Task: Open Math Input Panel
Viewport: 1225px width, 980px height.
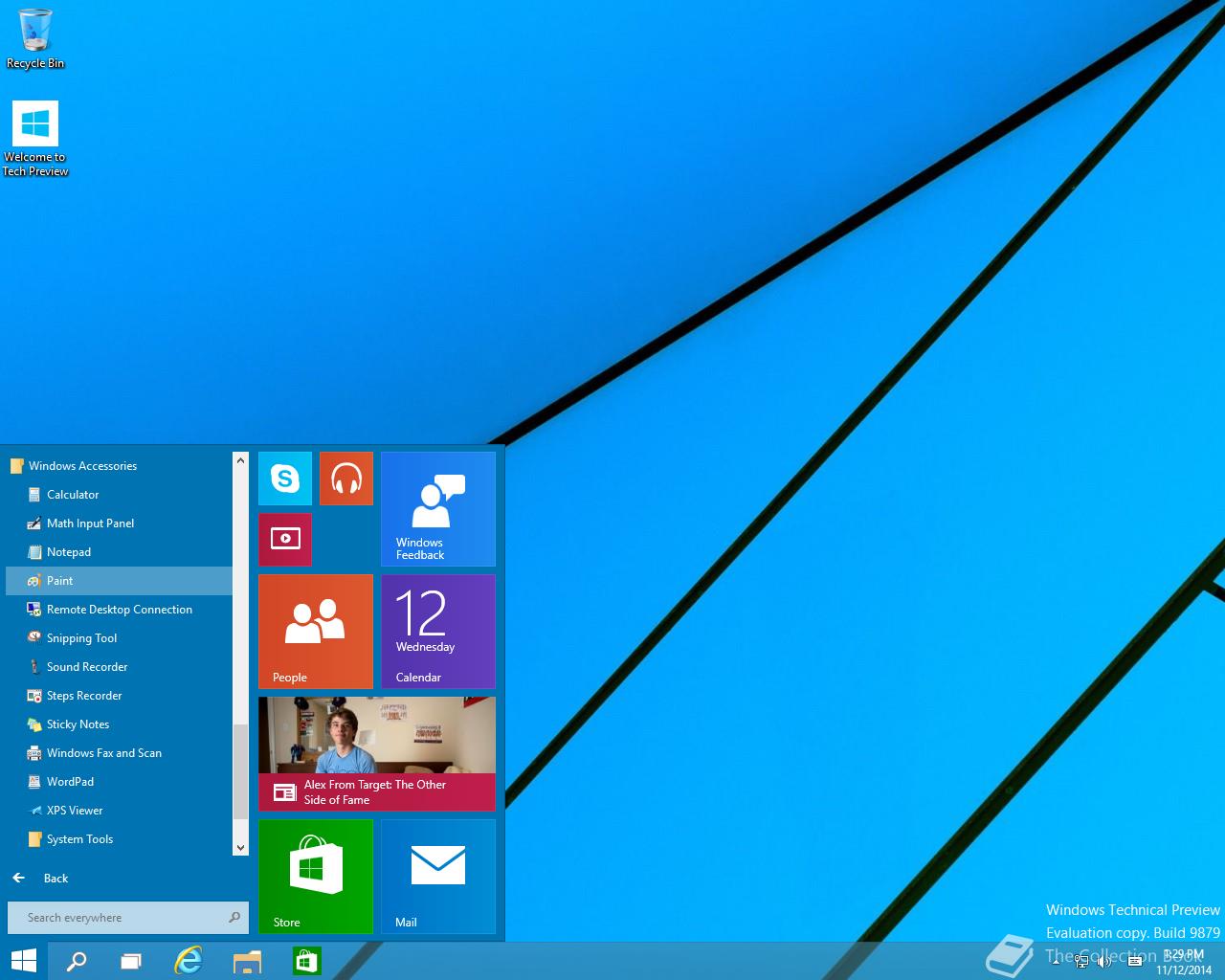Action: click(119, 523)
